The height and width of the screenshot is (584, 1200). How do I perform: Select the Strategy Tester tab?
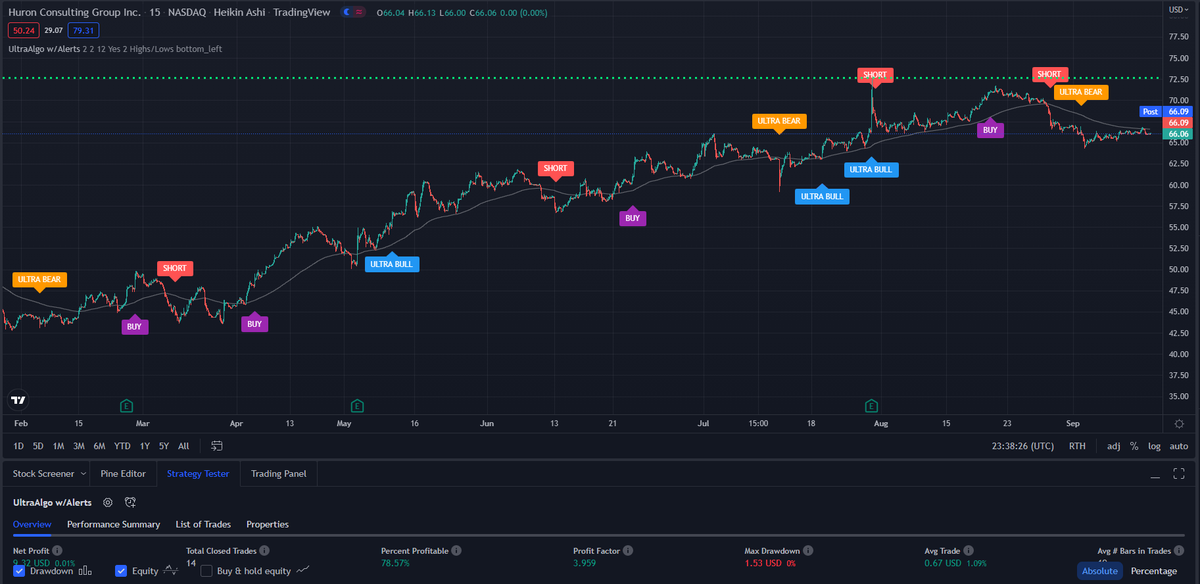point(198,474)
